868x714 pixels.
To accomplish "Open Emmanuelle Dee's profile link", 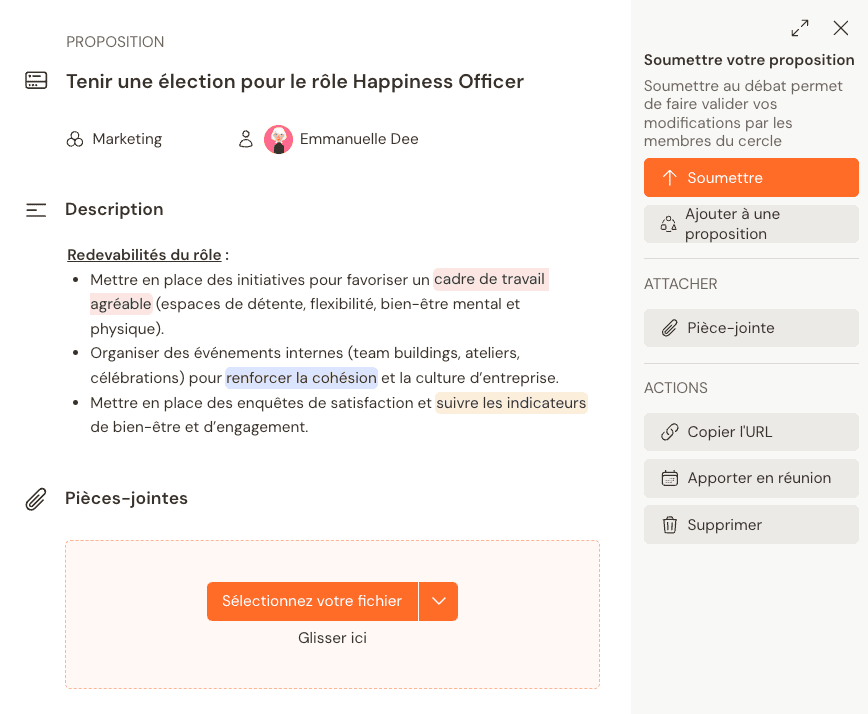I will pos(359,139).
